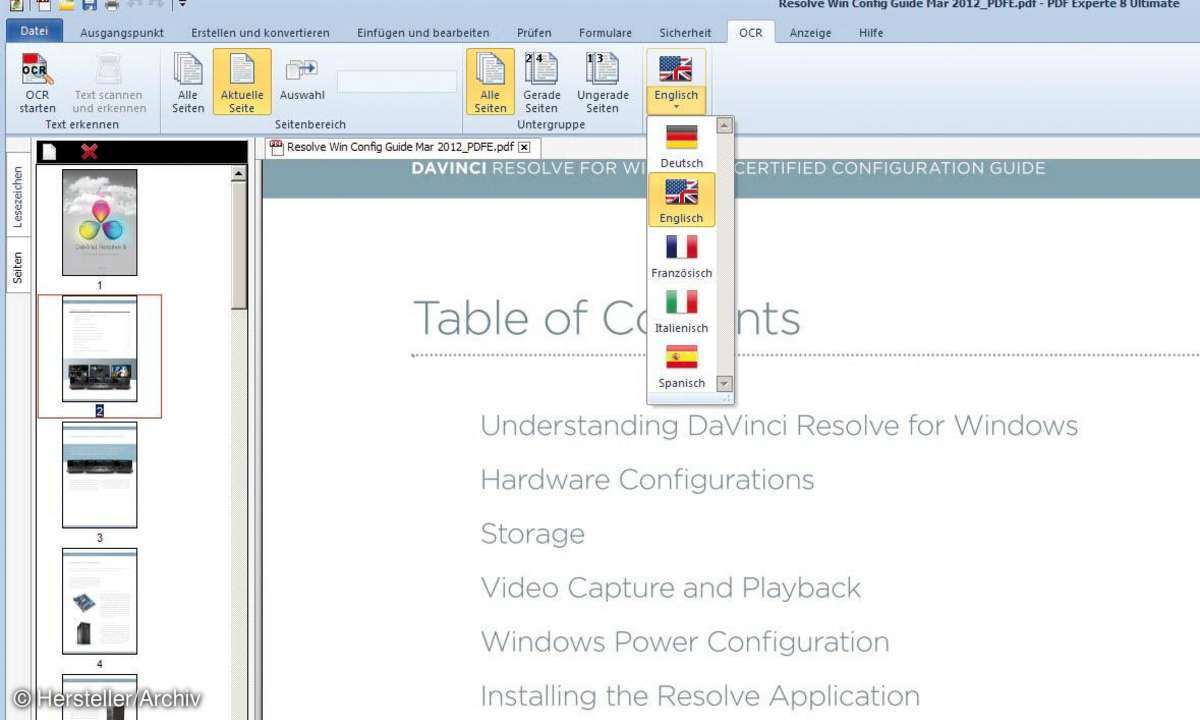Switch to Erstellen und konvertieren tab
The height and width of the screenshot is (720, 1200).
[260, 33]
